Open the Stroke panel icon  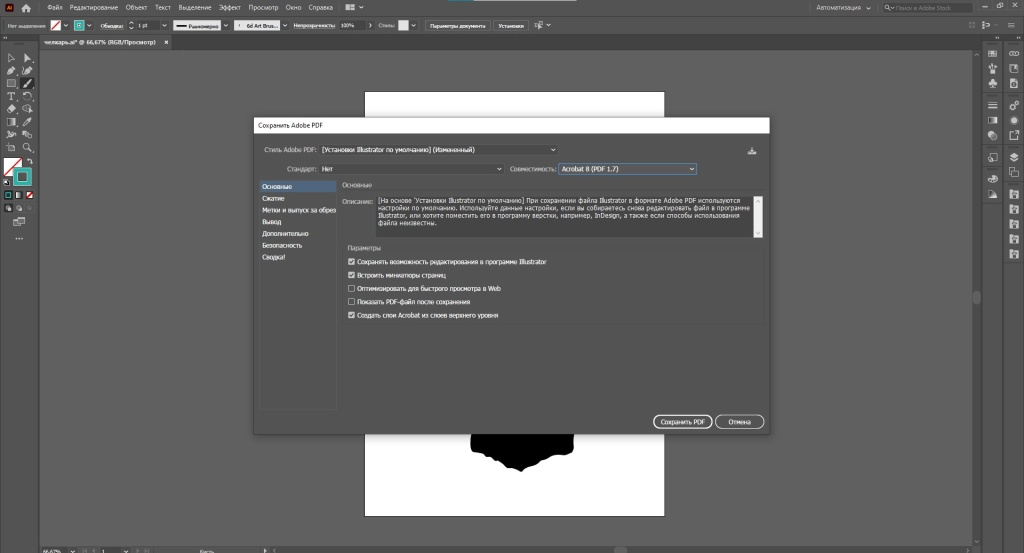(993, 105)
